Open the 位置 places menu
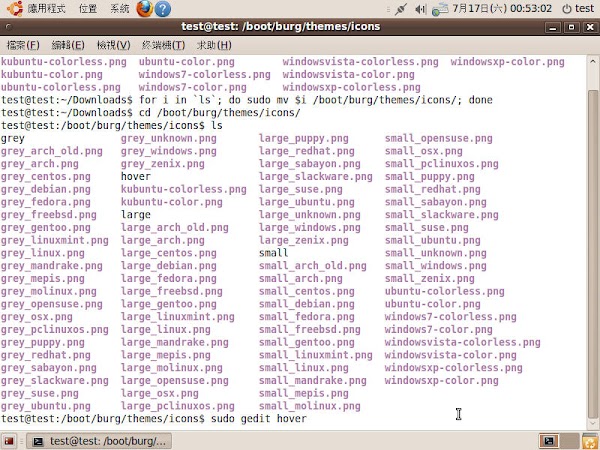The width and height of the screenshot is (600, 450). click(x=88, y=8)
